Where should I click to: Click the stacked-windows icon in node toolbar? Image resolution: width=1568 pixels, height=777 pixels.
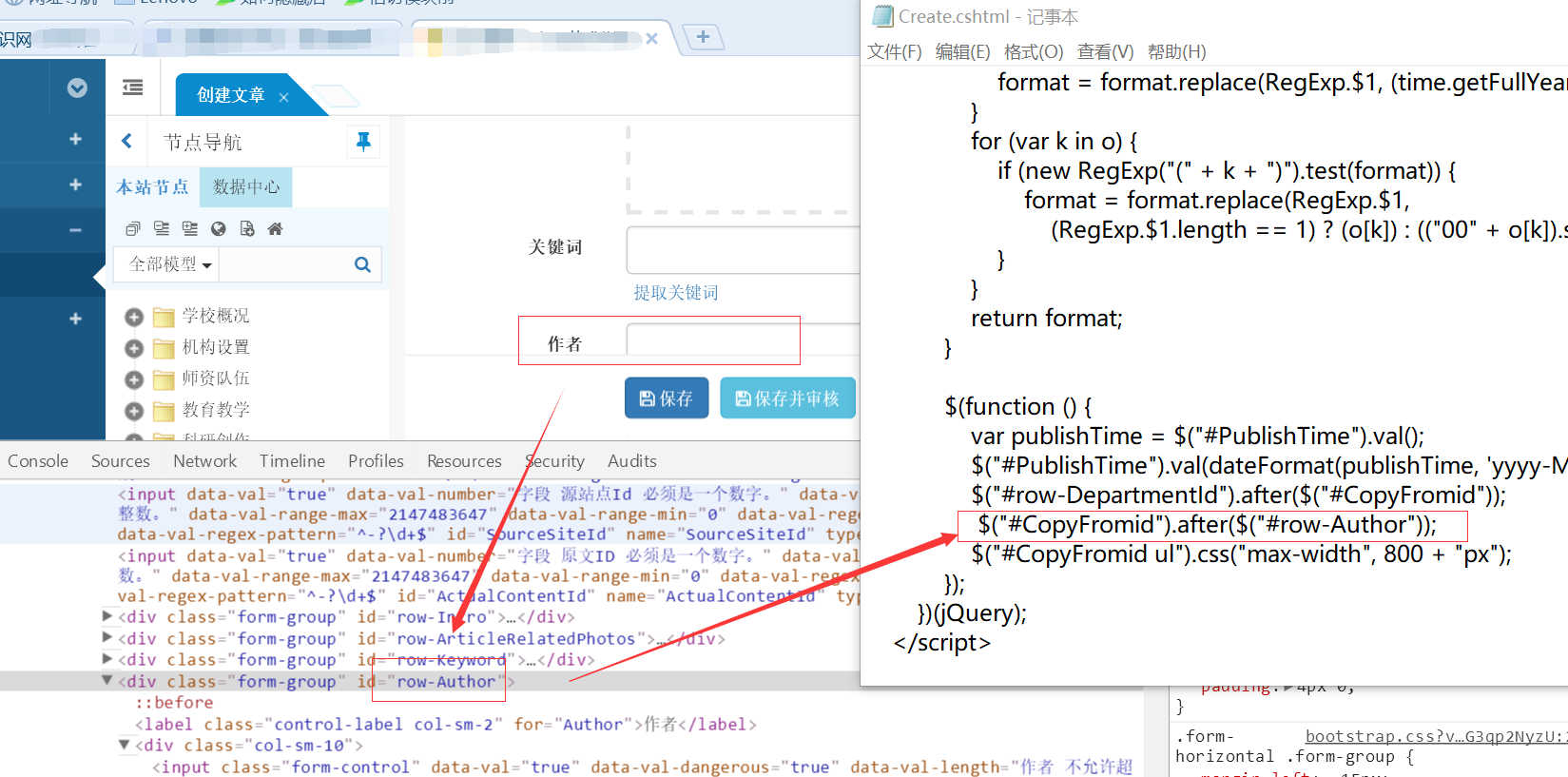pyautogui.click(x=133, y=228)
